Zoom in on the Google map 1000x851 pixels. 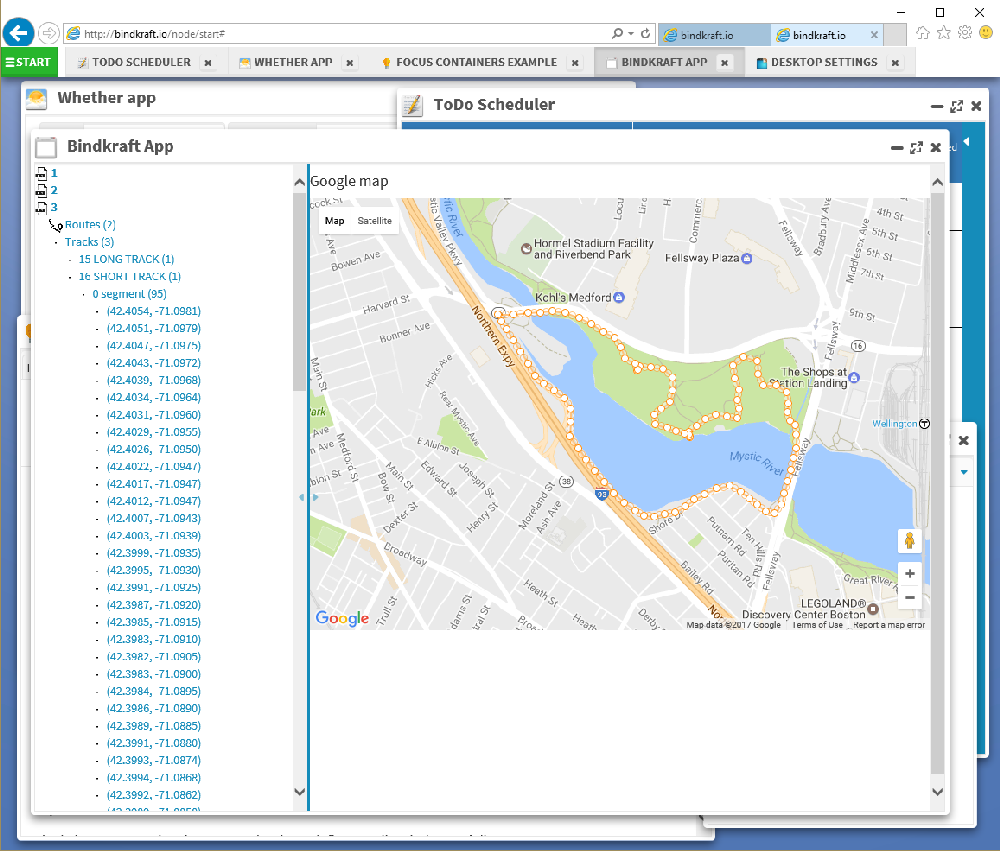[x=909, y=574]
